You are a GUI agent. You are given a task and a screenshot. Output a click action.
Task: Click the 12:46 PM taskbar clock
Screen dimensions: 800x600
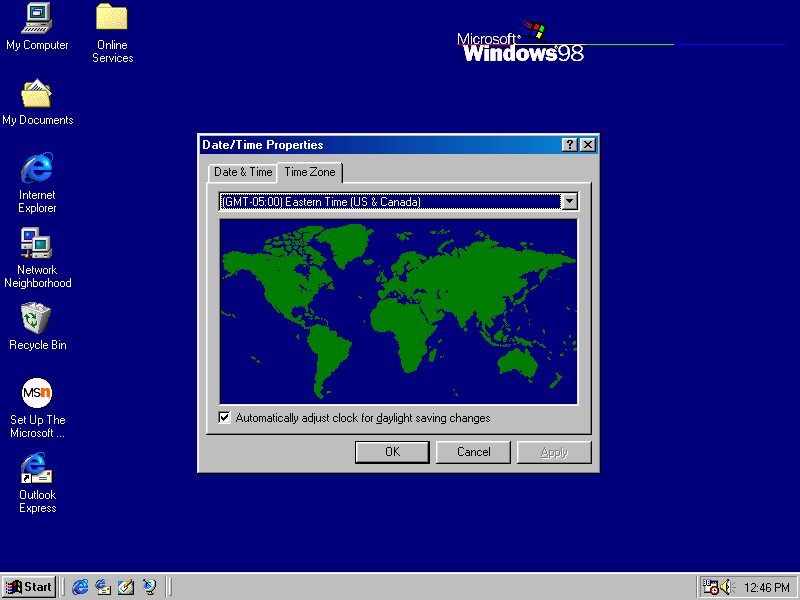[766, 588]
